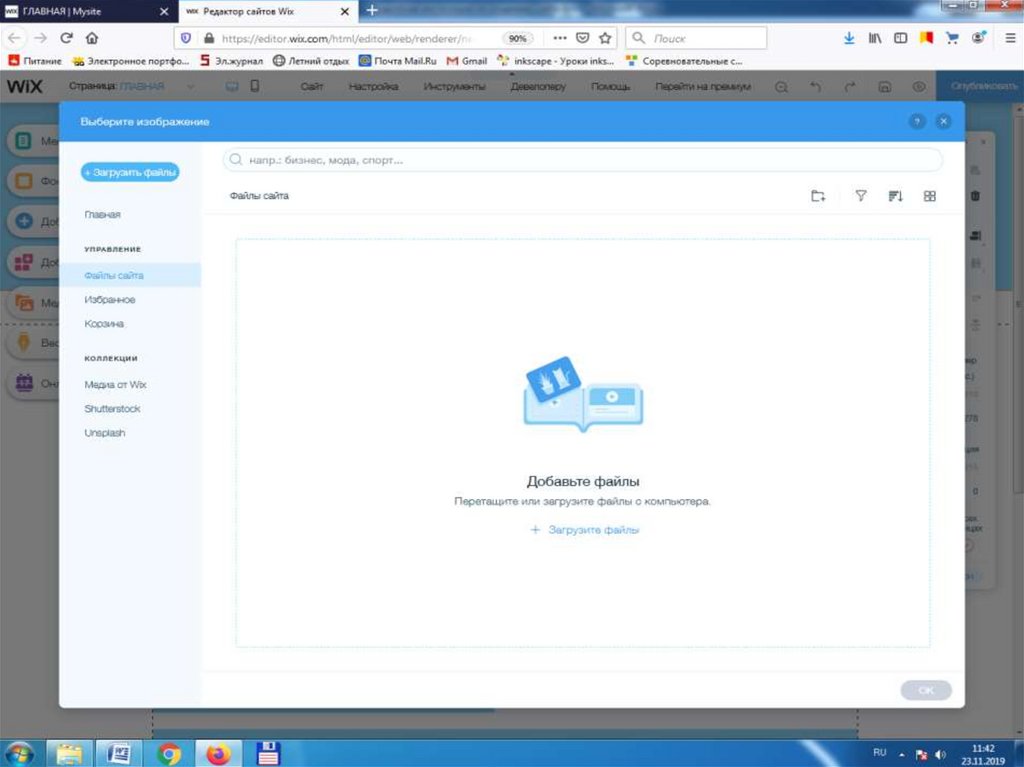
Task: Open the Unsplash collection
Action: coord(105,433)
